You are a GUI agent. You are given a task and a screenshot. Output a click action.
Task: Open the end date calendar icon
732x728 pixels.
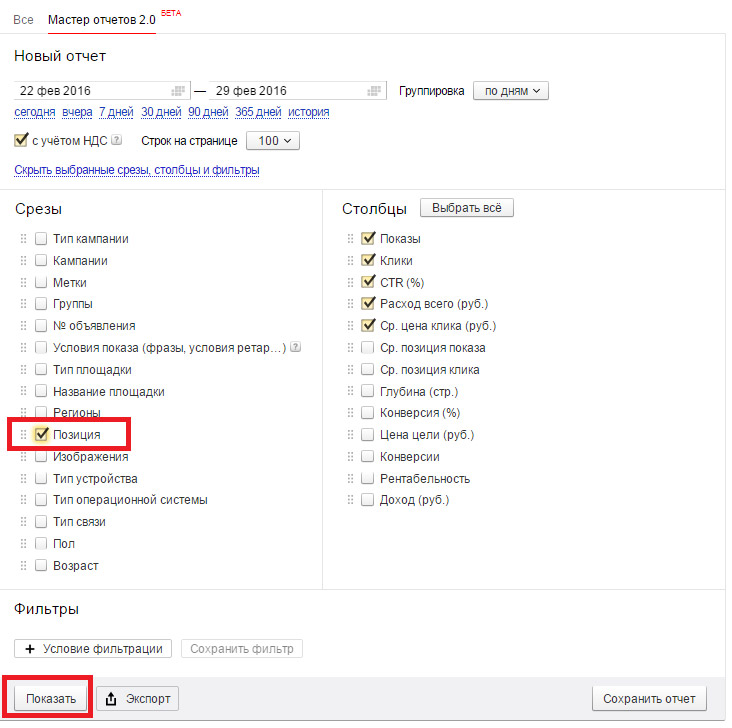point(374,91)
